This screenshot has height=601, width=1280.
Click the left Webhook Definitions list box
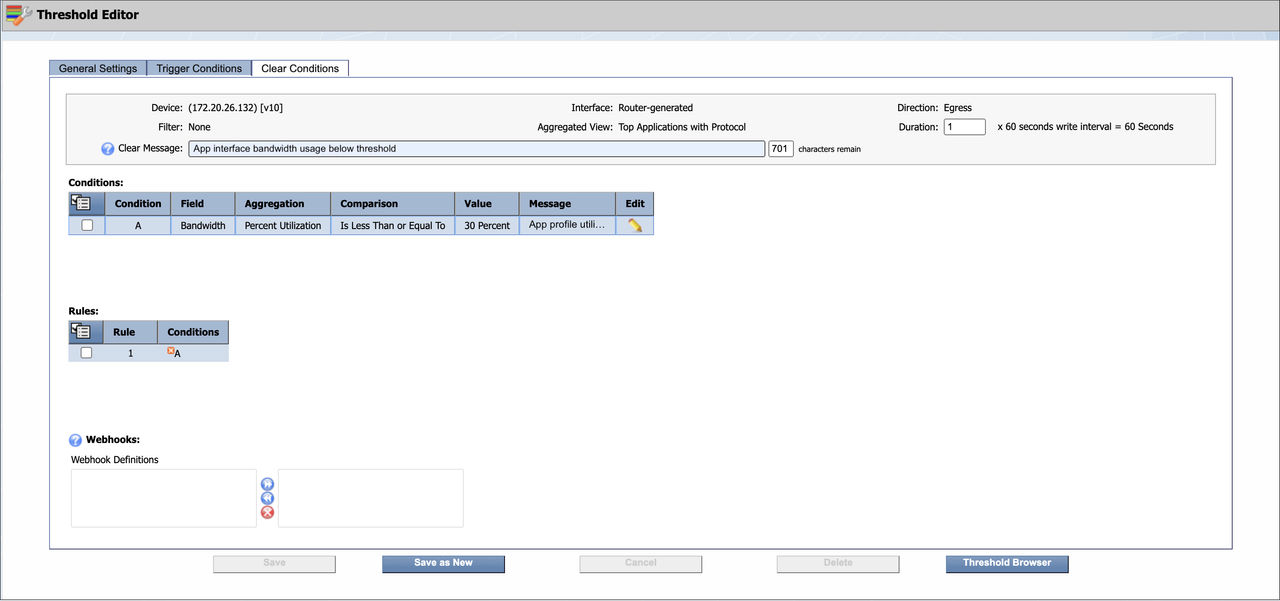point(163,498)
